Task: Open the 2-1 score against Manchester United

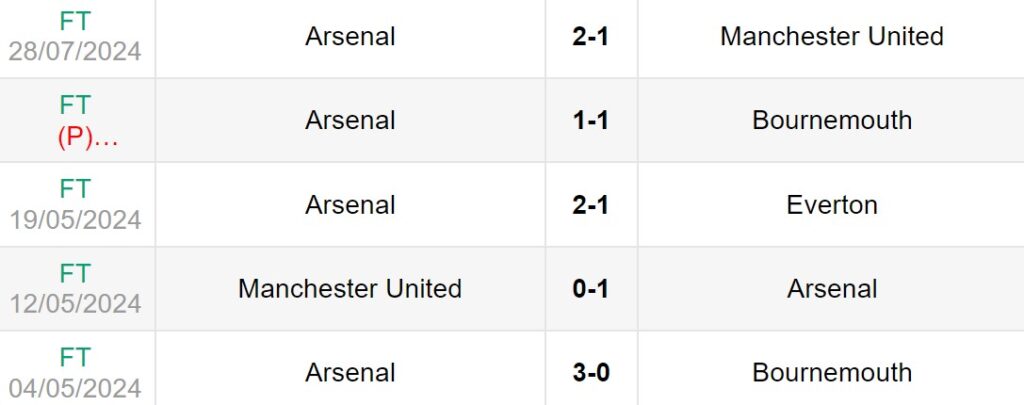Action: tap(590, 37)
